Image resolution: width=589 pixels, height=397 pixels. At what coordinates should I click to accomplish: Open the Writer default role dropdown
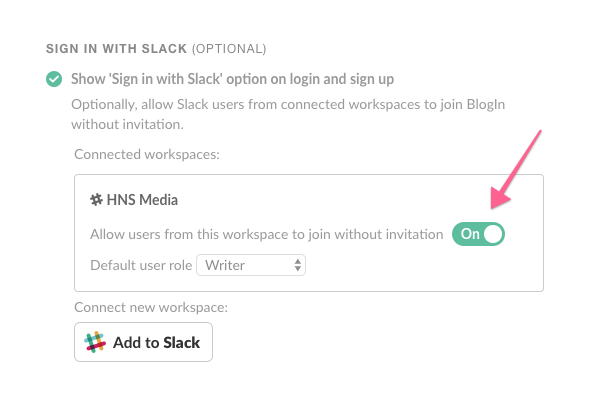pos(251,265)
